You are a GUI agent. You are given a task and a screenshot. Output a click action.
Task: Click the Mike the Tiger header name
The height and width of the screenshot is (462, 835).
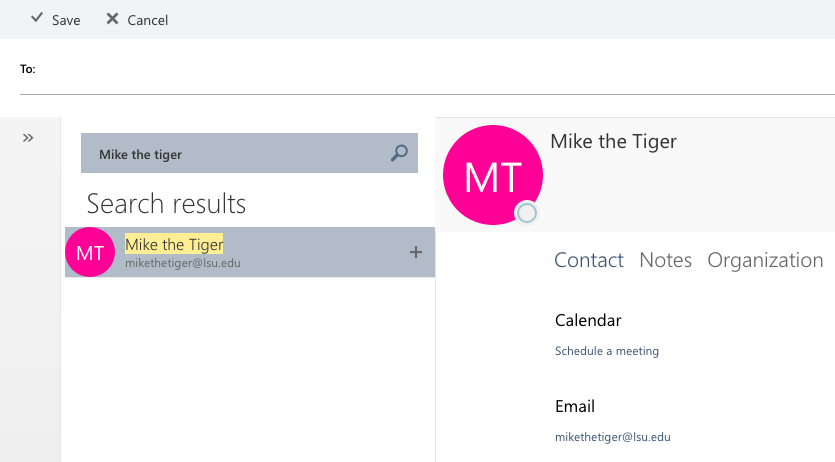pos(613,142)
